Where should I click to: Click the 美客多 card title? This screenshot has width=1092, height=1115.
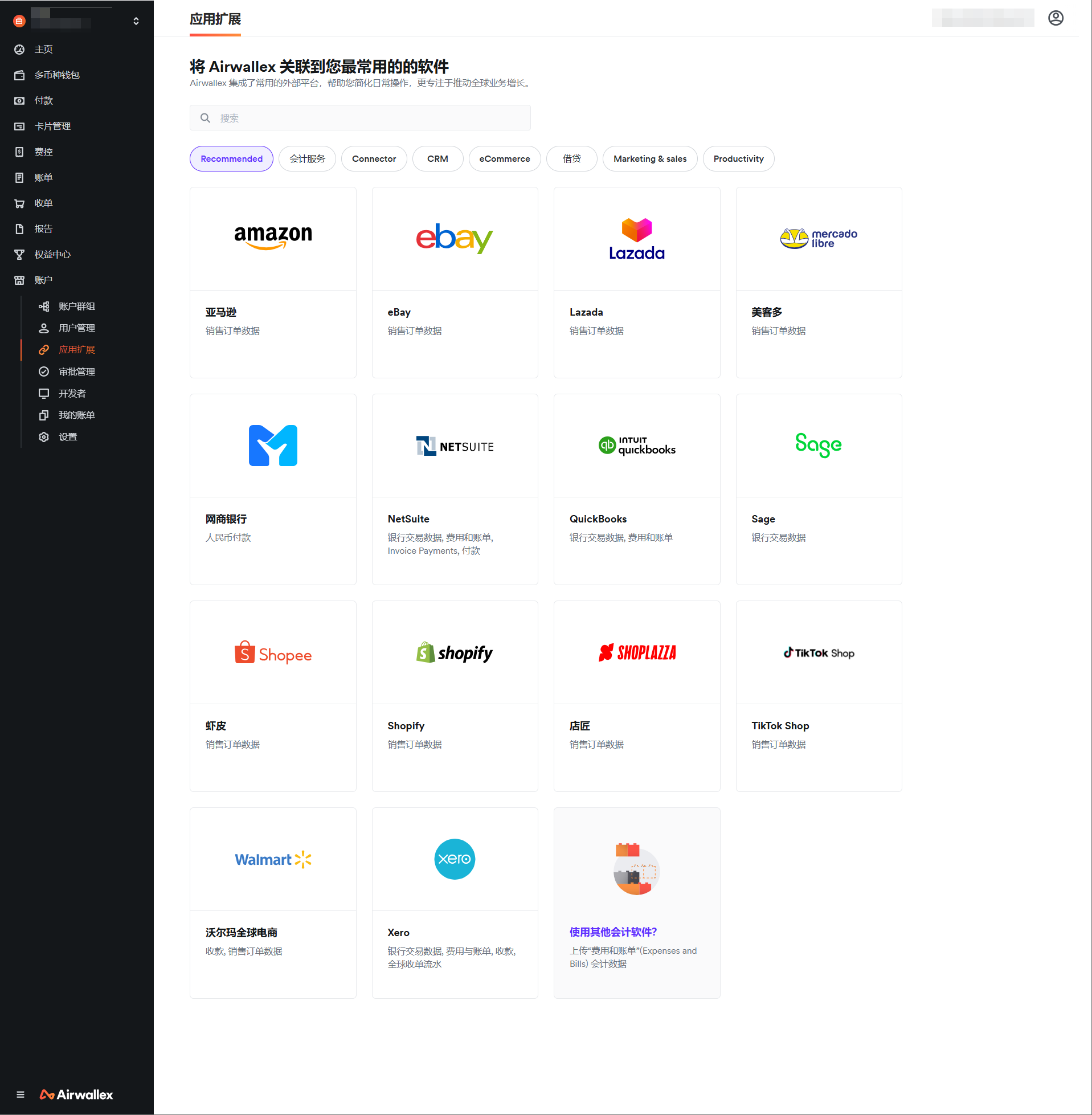pos(766,312)
